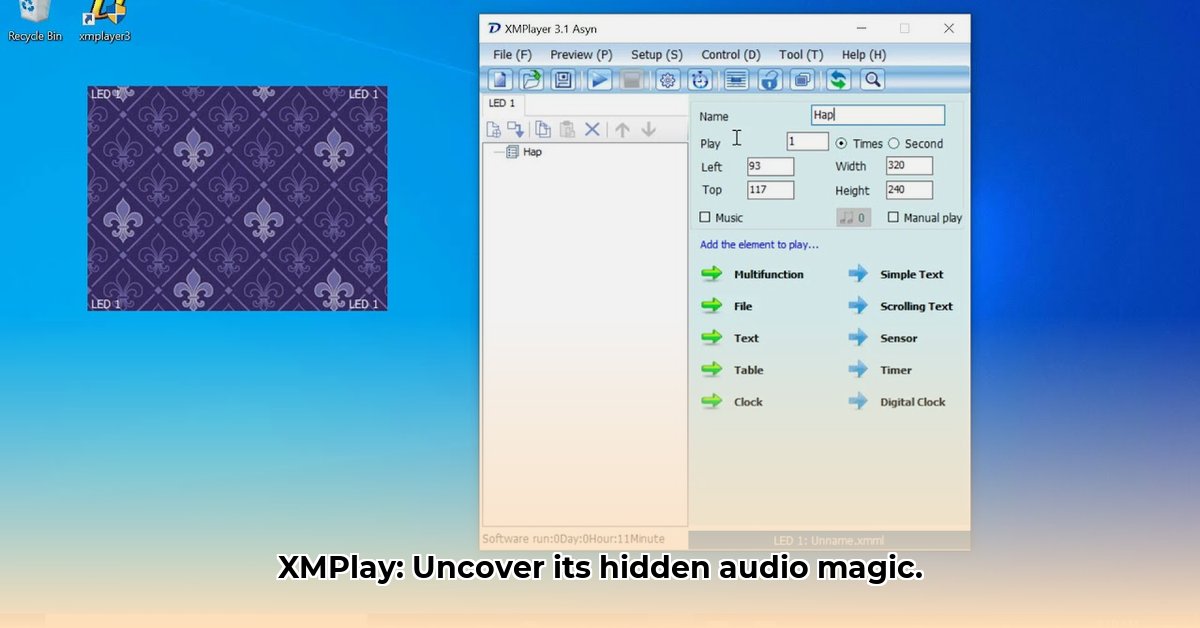The width and height of the screenshot is (1200, 628).
Task: Click the Name input field
Action: [x=877, y=115]
